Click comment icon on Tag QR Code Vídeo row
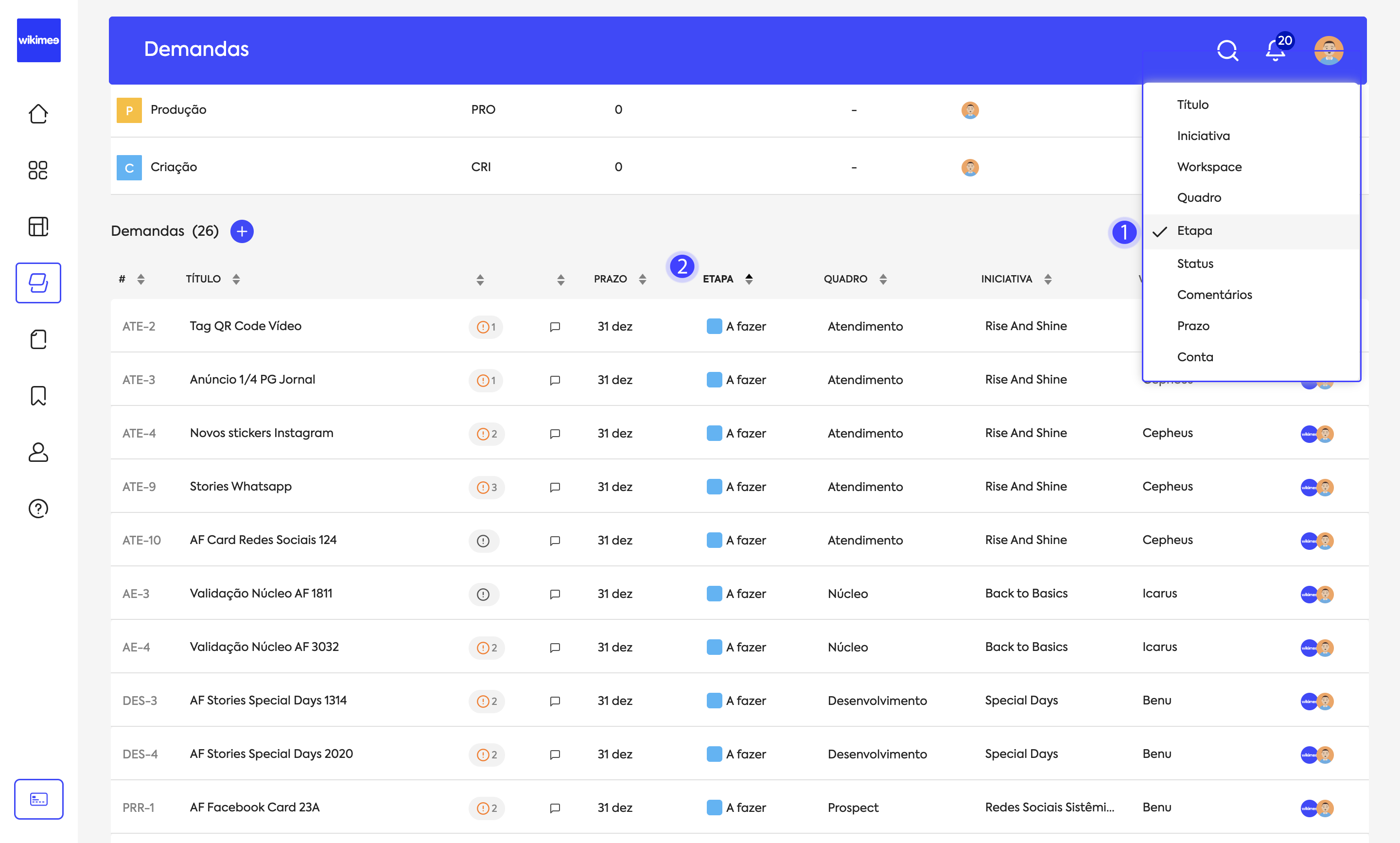The image size is (1400, 843). pos(555,327)
